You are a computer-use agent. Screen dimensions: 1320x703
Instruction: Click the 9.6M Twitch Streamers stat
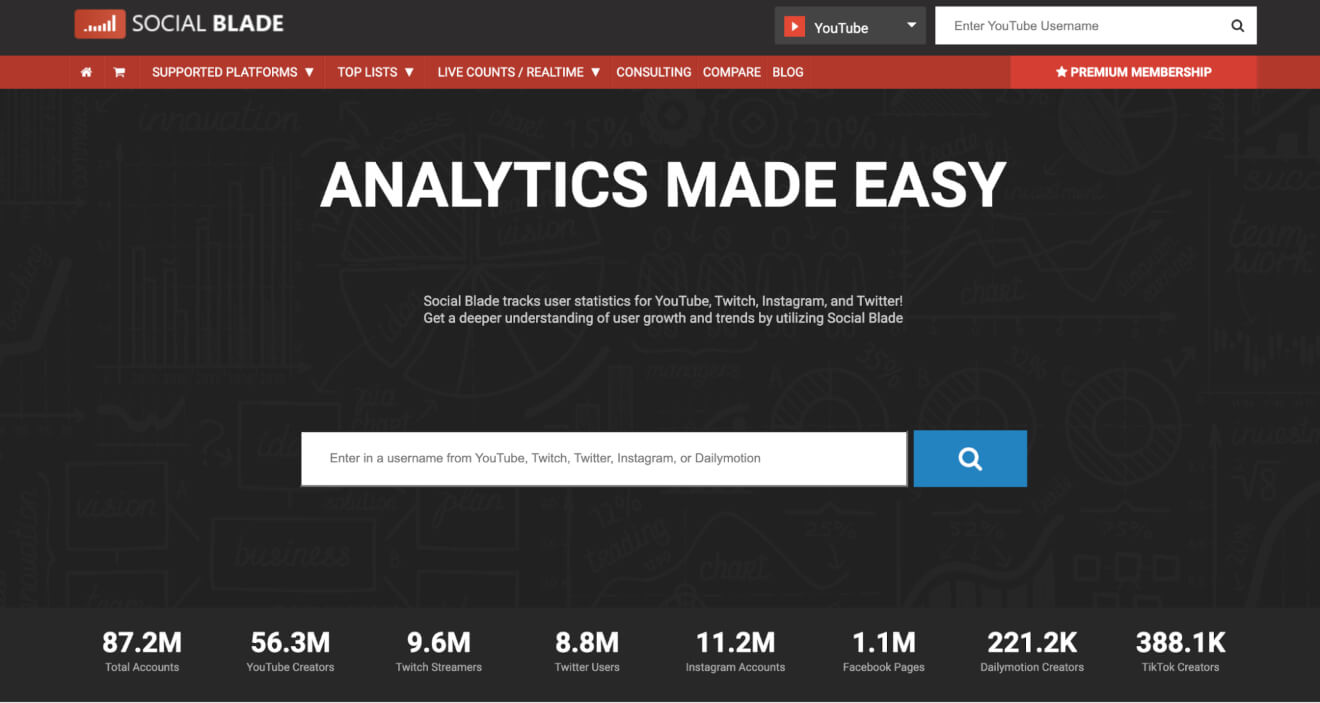438,651
